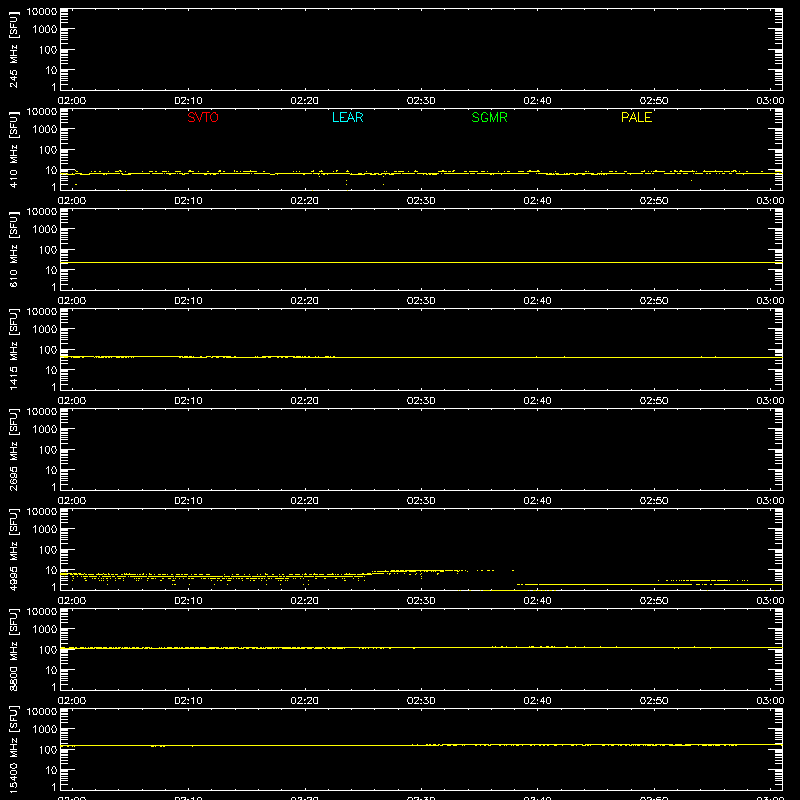Screen dimensions: 800x800
Task: Click 02:10 time label under 8800 MHz panel
Action: (188, 701)
